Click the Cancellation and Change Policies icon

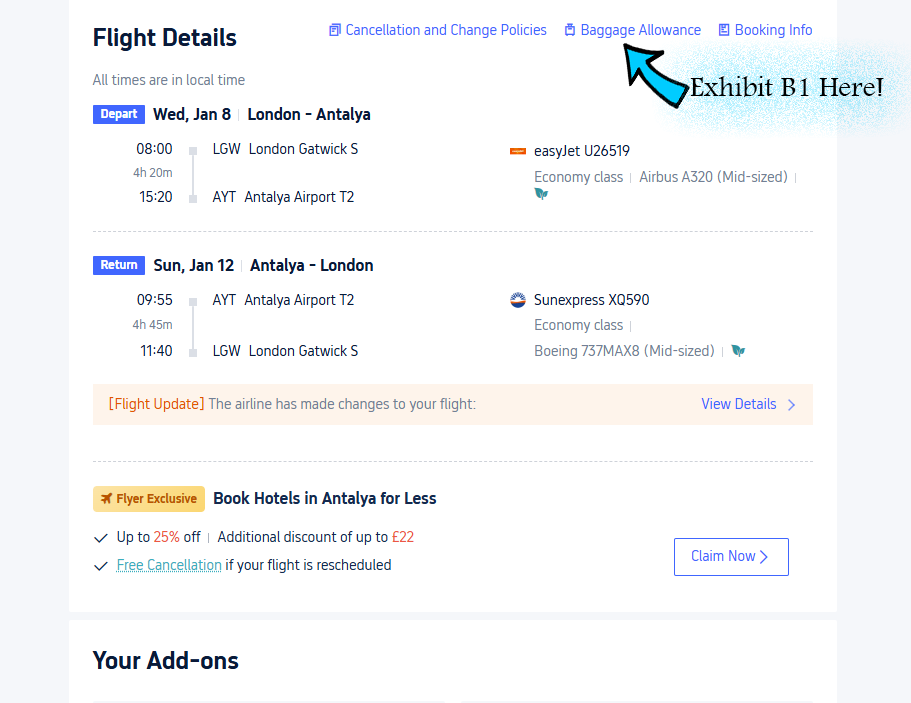coord(335,30)
